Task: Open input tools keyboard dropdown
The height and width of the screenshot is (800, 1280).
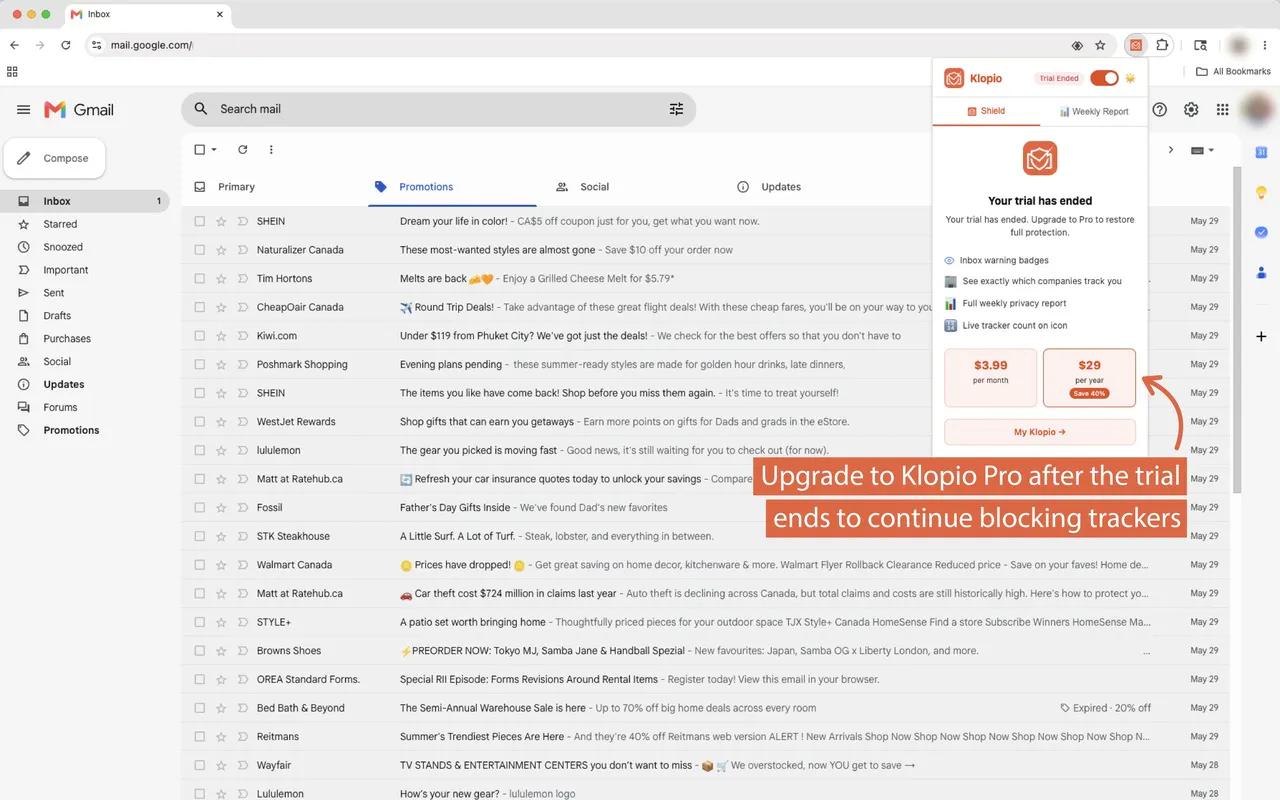Action: (x=1202, y=150)
